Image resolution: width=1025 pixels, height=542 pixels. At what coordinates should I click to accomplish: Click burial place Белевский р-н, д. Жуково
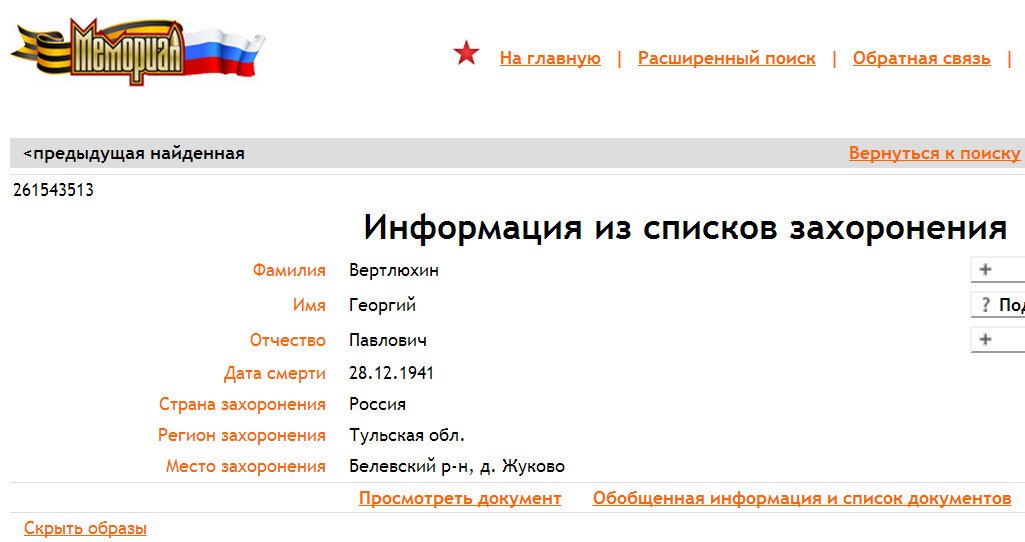coord(456,466)
